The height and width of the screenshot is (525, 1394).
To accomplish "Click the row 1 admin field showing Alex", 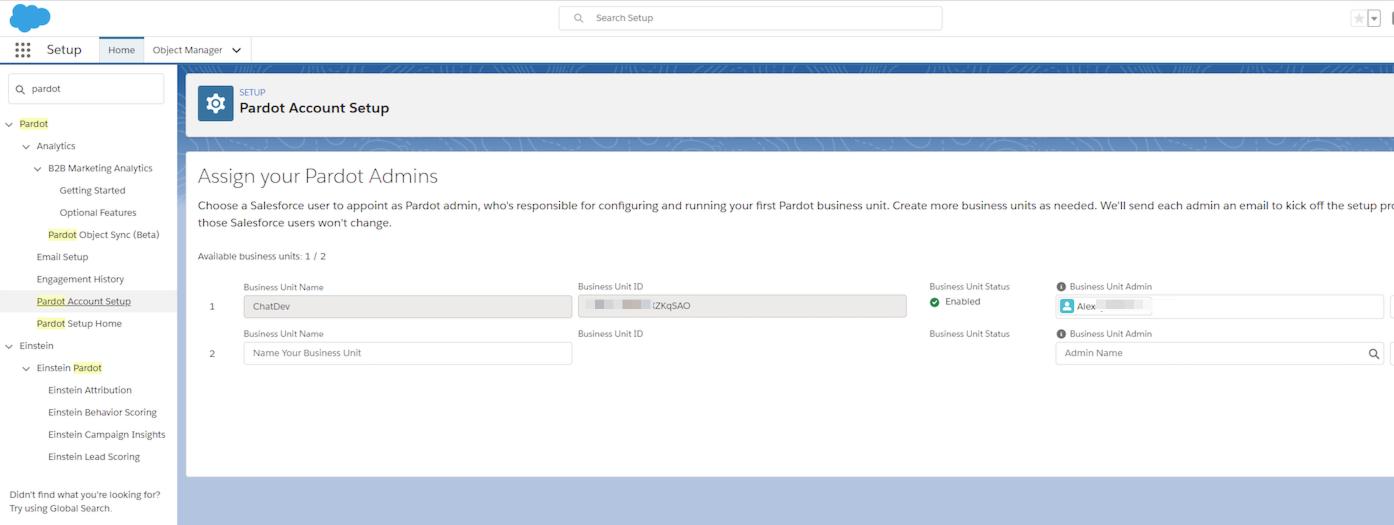I will [1220, 306].
